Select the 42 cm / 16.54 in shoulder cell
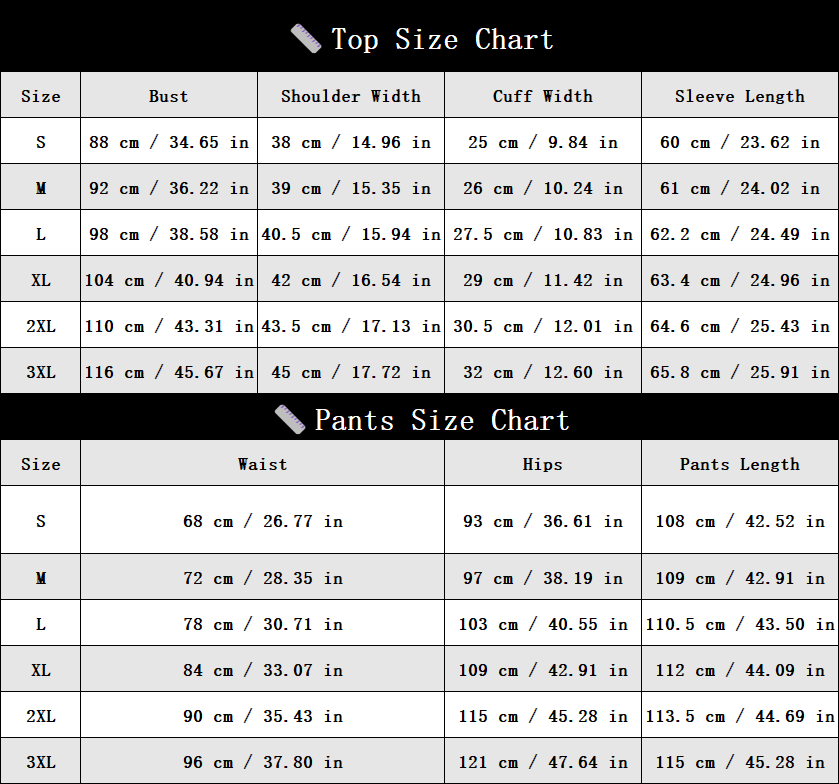 pos(351,280)
